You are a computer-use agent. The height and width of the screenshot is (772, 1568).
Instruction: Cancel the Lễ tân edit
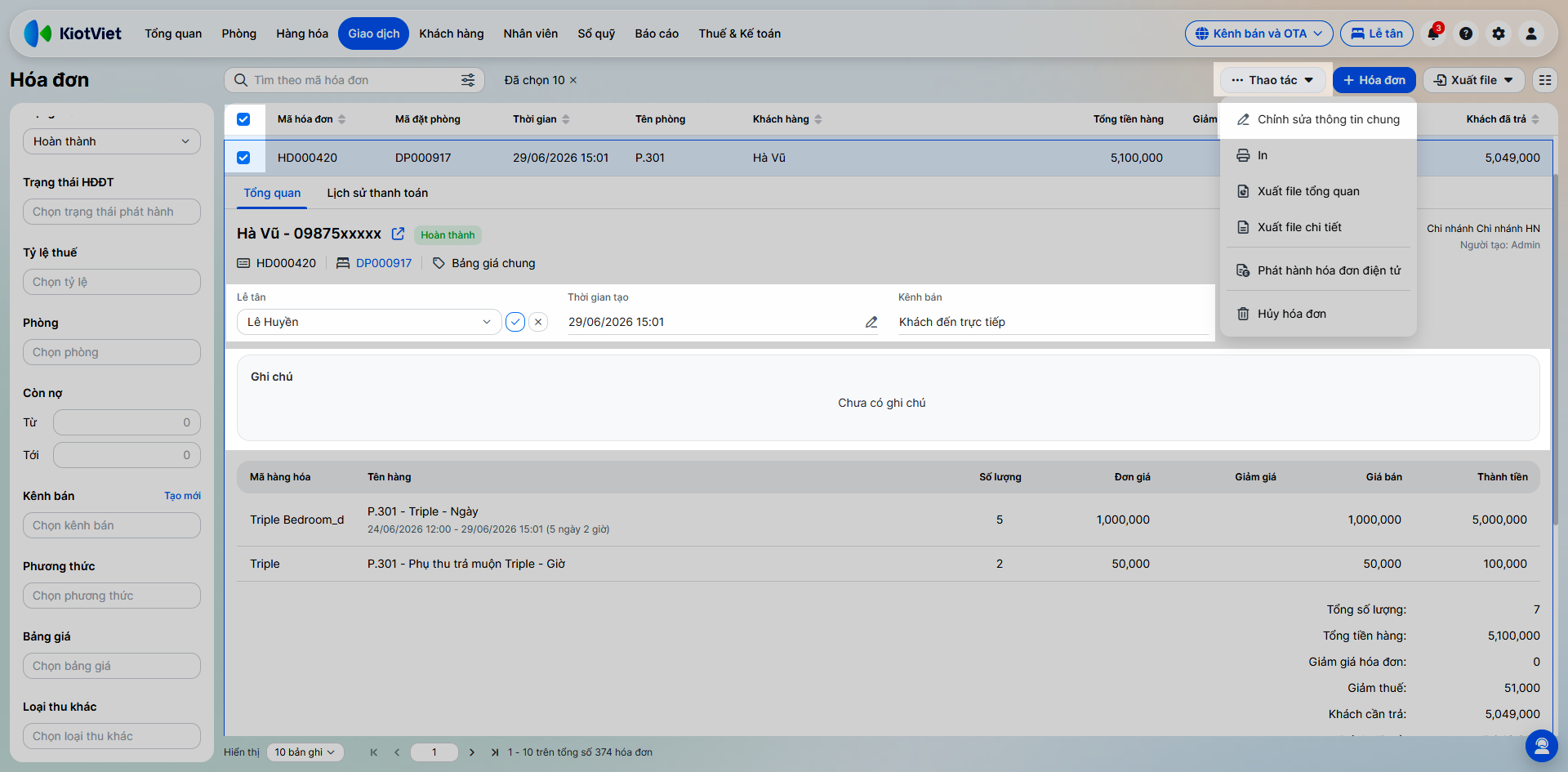click(538, 322)
